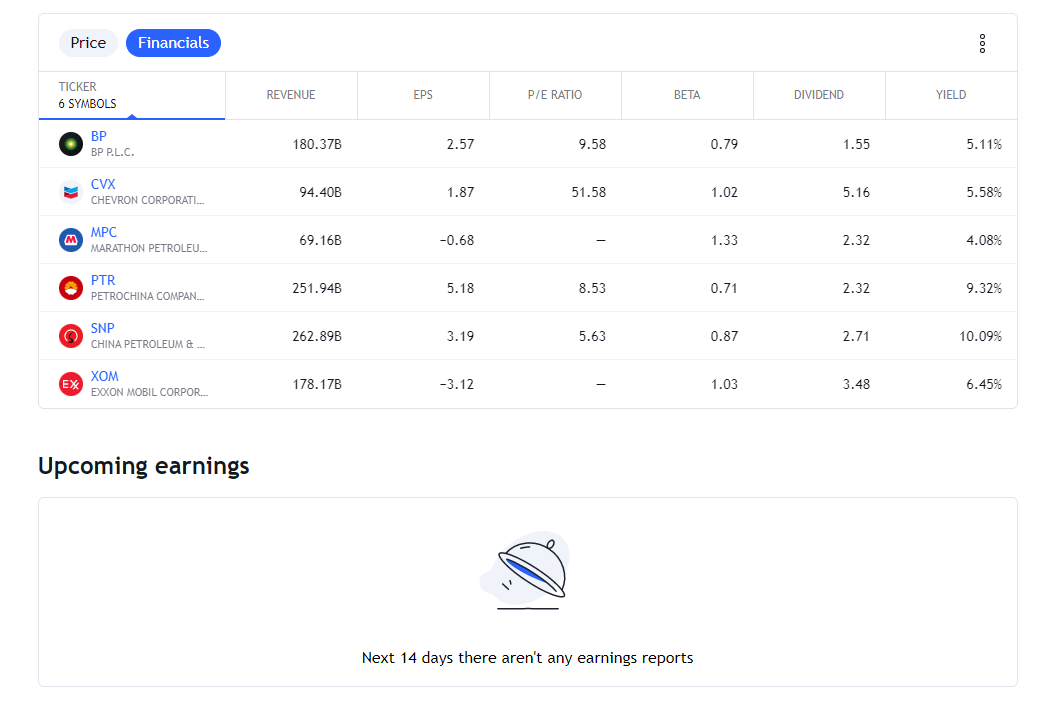Viewport: 1054px width, 703px height.
Task: Click CVX dividend value 5.16
Action: click(x=856, y=192)
